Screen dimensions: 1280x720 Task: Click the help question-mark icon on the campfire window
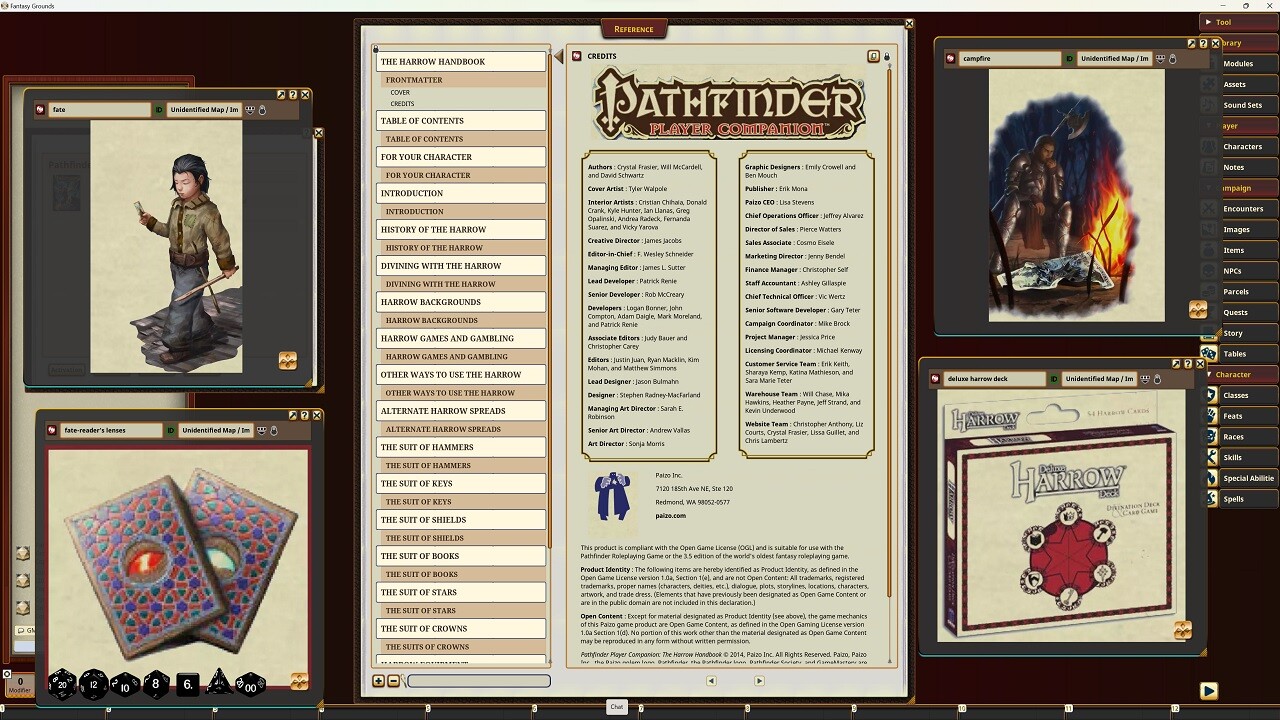[1202, 44]
